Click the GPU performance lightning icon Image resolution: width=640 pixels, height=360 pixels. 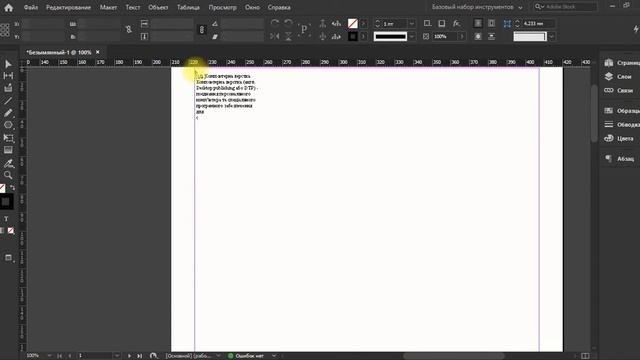[636, 29]
